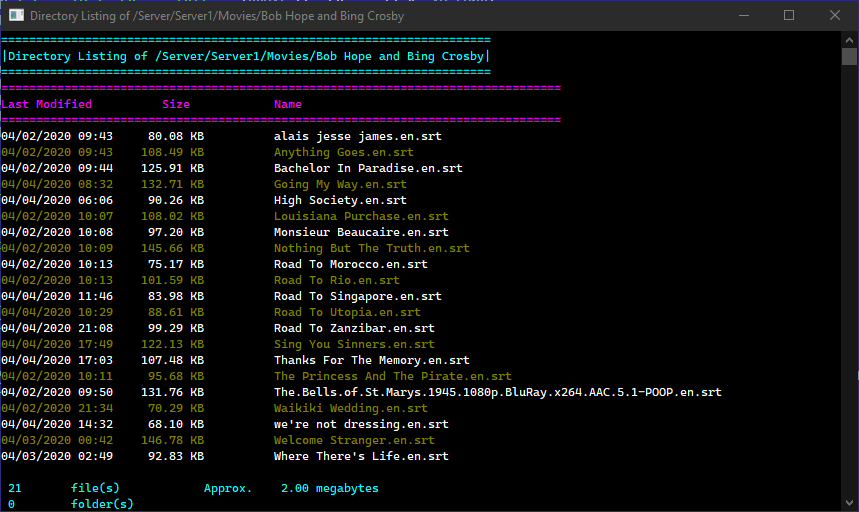Click the 'Last Modified' column header
859x512 pixels.
[47, 104]
